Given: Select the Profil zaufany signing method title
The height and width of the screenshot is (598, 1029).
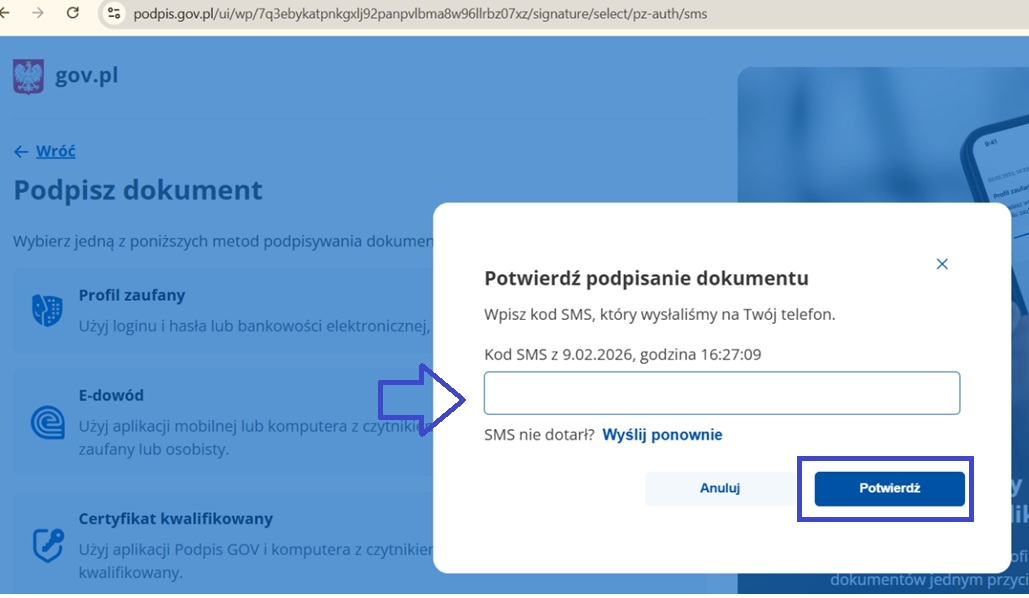Looking at the screenshot, I should (132, 295).
